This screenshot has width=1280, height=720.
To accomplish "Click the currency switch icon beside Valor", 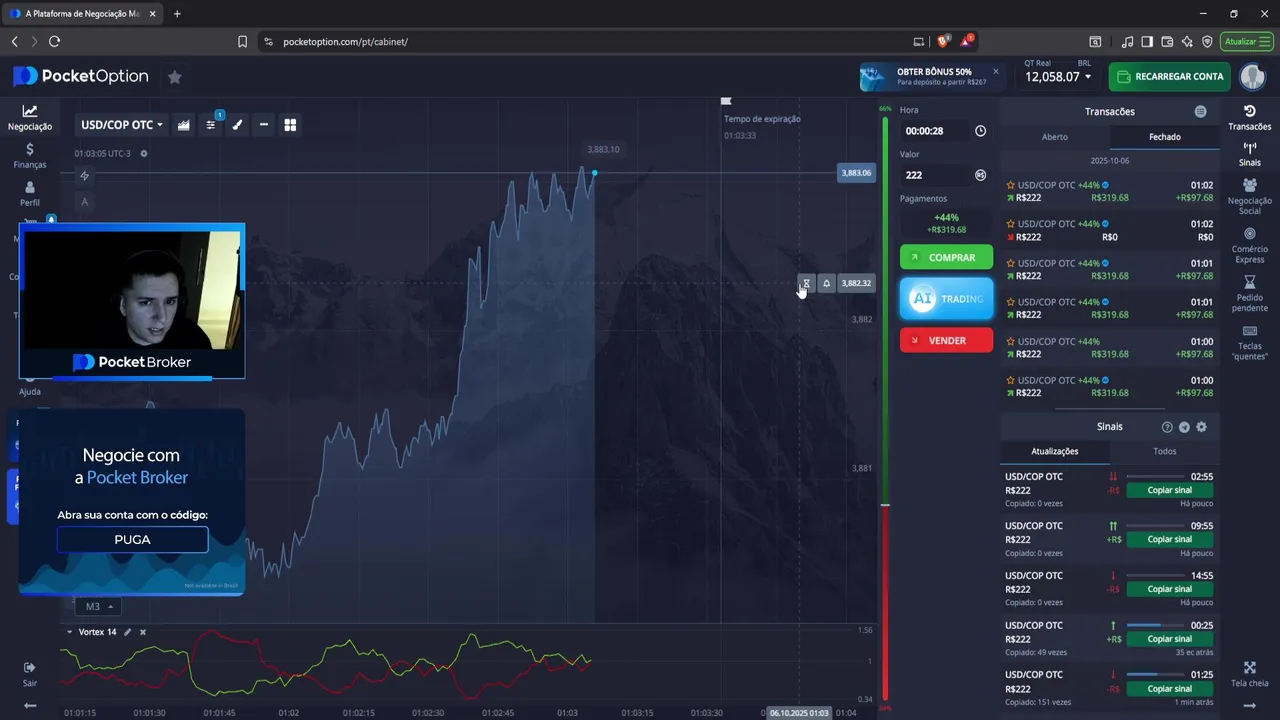I will click(980, 175).
